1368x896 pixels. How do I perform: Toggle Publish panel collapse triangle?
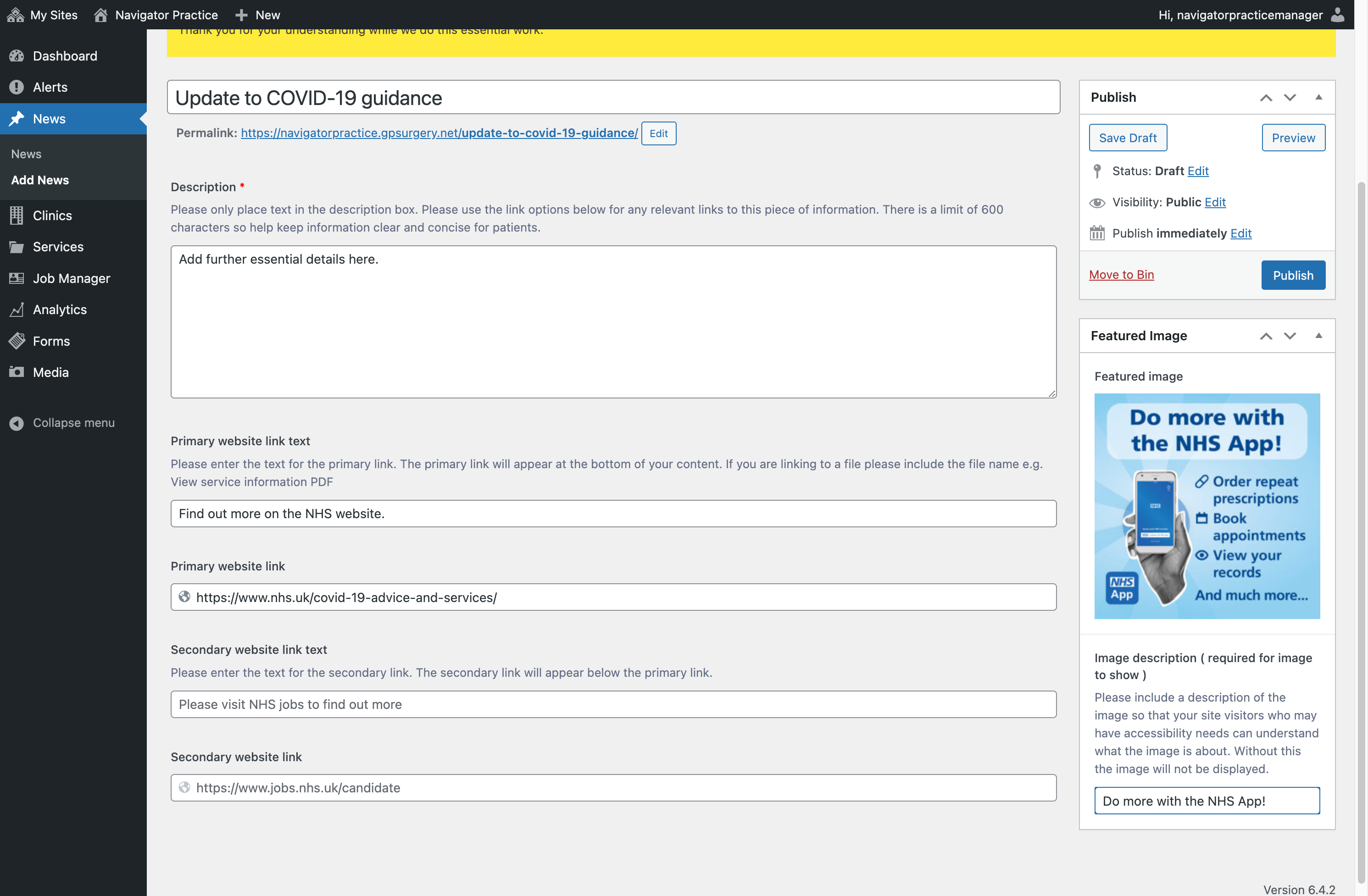pos(1319,97)
